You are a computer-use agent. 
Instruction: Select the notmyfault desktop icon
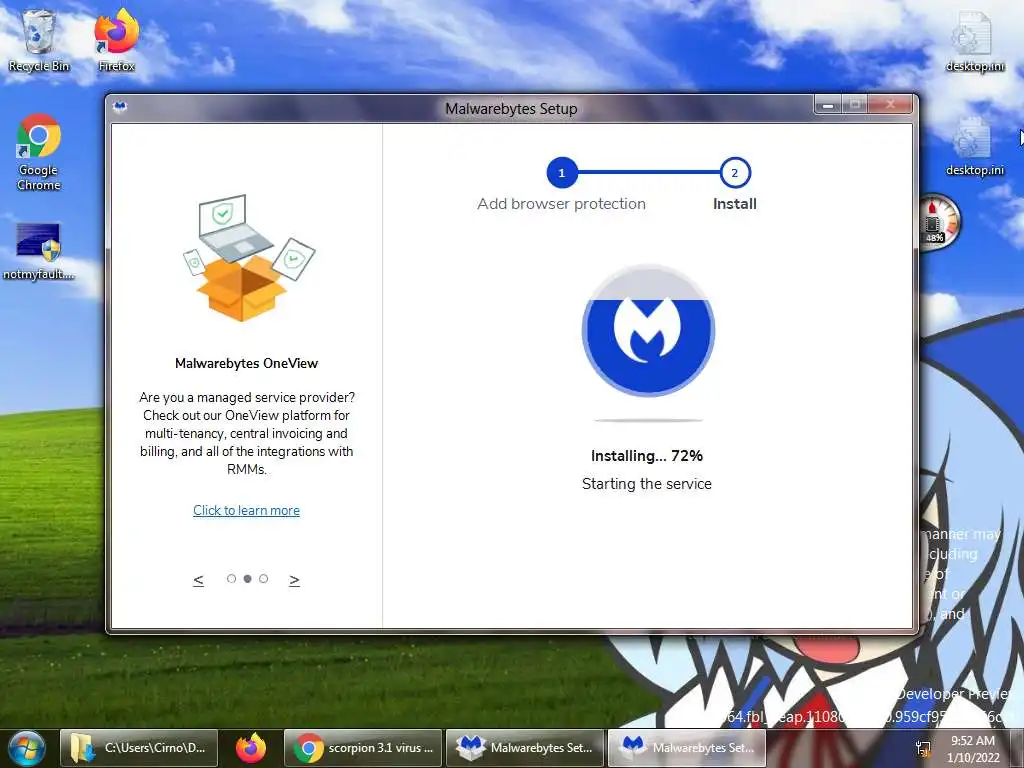point(39,251)
